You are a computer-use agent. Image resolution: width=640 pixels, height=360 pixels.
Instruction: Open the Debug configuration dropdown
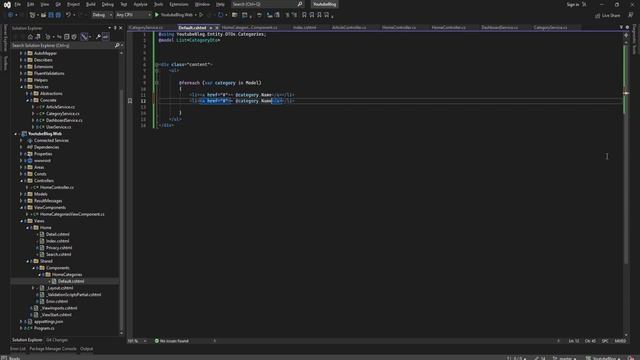pyautogui.click(x=102, y=15)
